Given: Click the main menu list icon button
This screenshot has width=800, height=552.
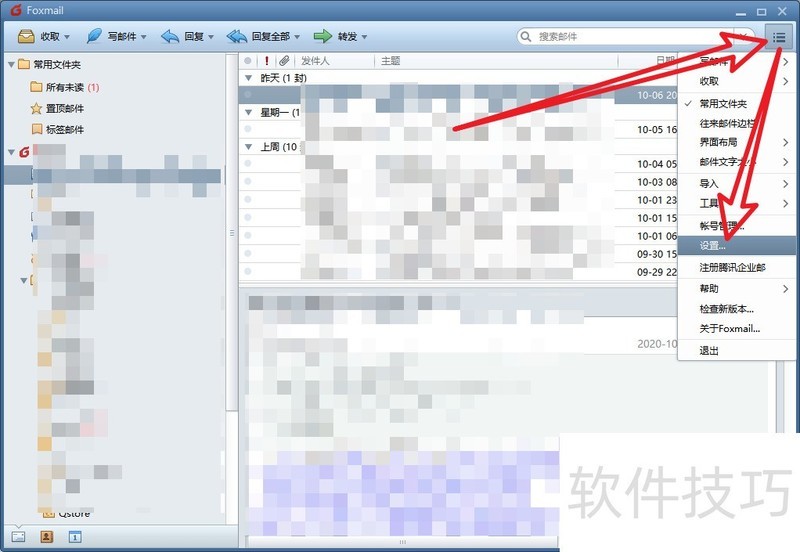Looking at the screenshot, I should [779, 37].
